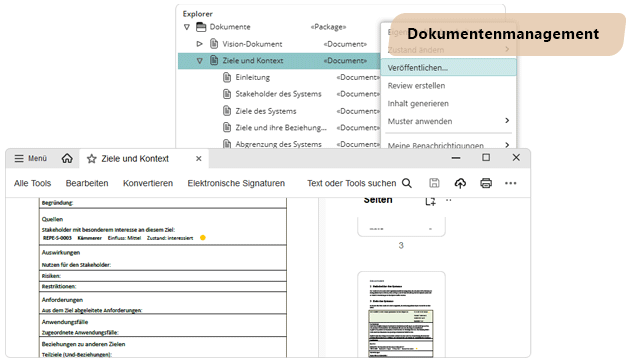Click the Ziele des Systems document icon
Viewport: 638px width, 364px height.
tap(227, 111)
